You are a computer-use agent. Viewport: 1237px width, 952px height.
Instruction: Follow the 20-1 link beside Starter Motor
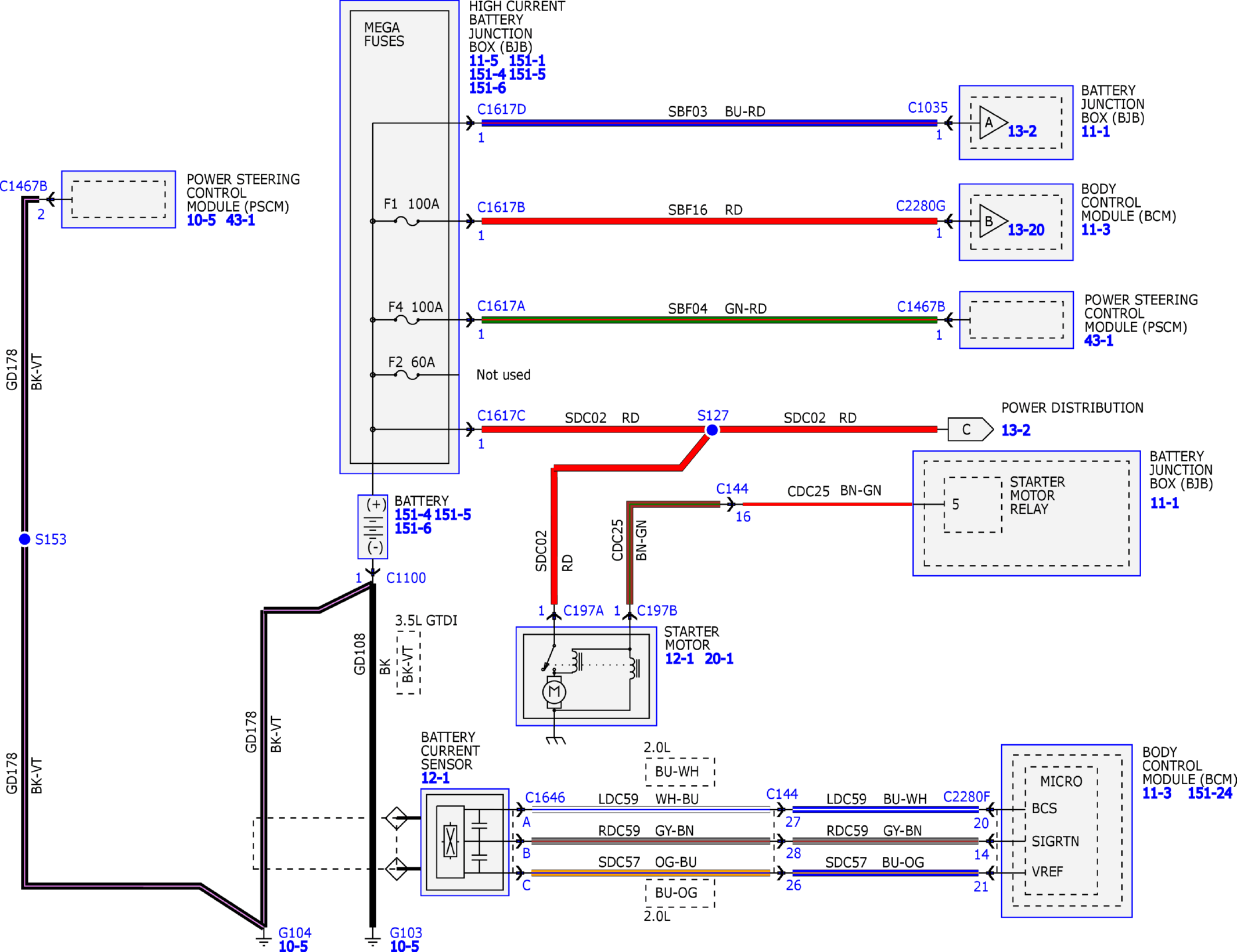point(719,659)
